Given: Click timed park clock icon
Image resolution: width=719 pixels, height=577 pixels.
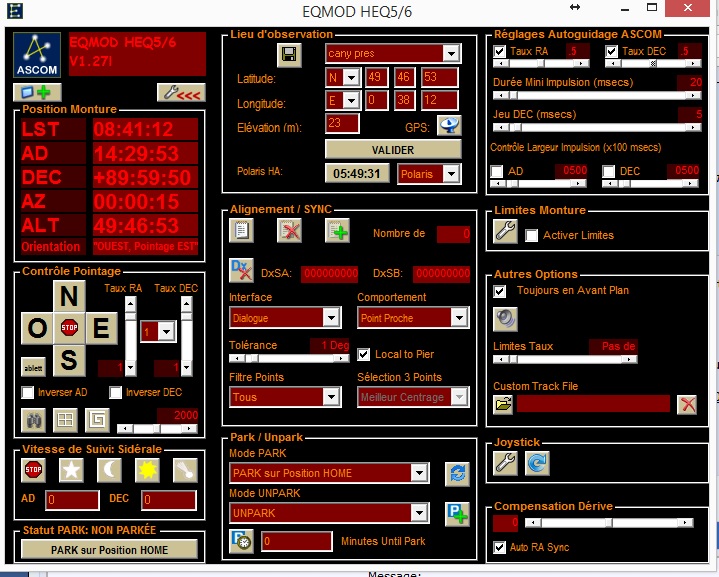Looking at the screenshot, I should [x=241, y=541].
